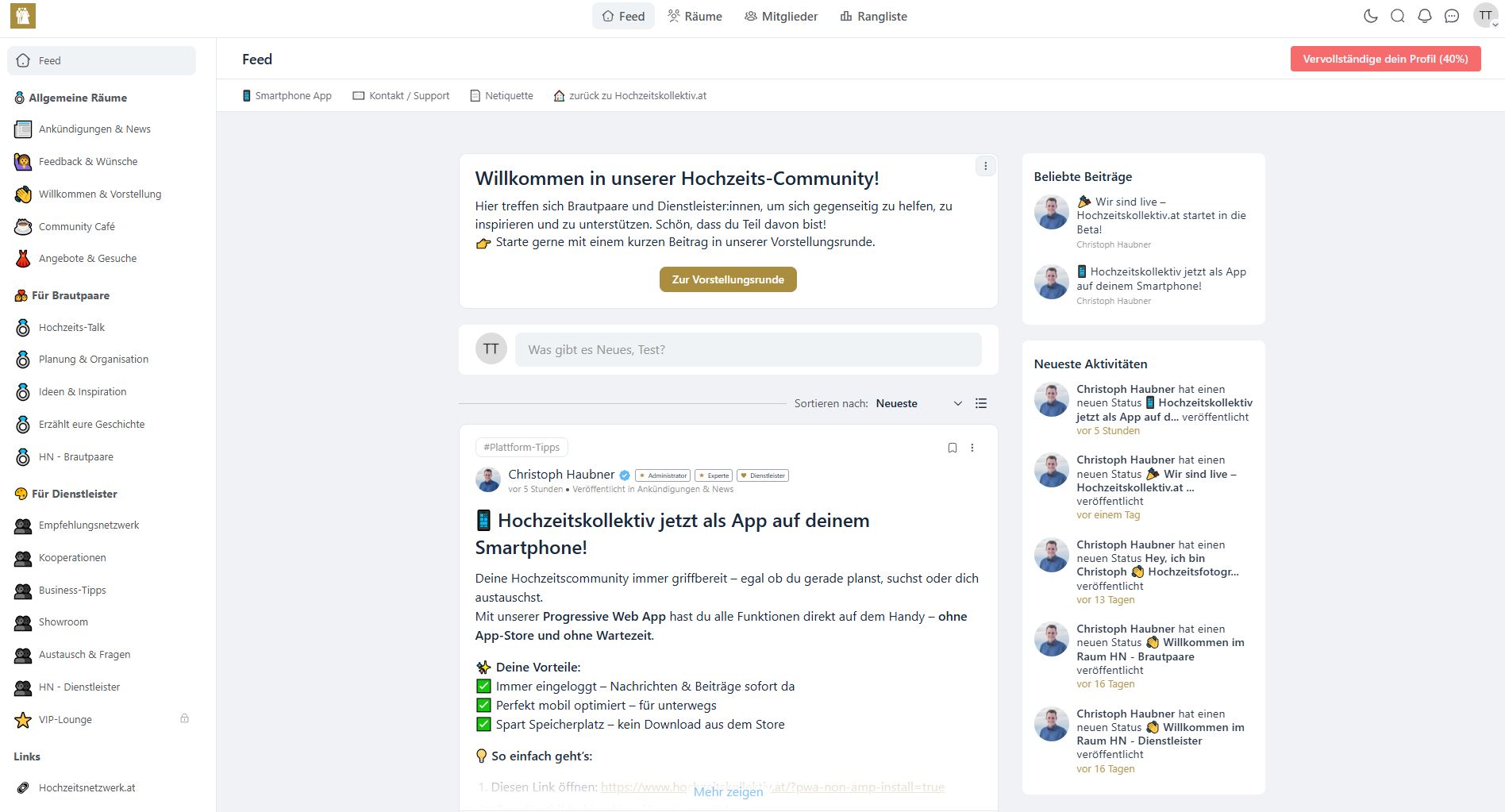Screen dimensions: 1505x812
Task: Open the messages chat bubble icon
Action: coord(1451,16)
